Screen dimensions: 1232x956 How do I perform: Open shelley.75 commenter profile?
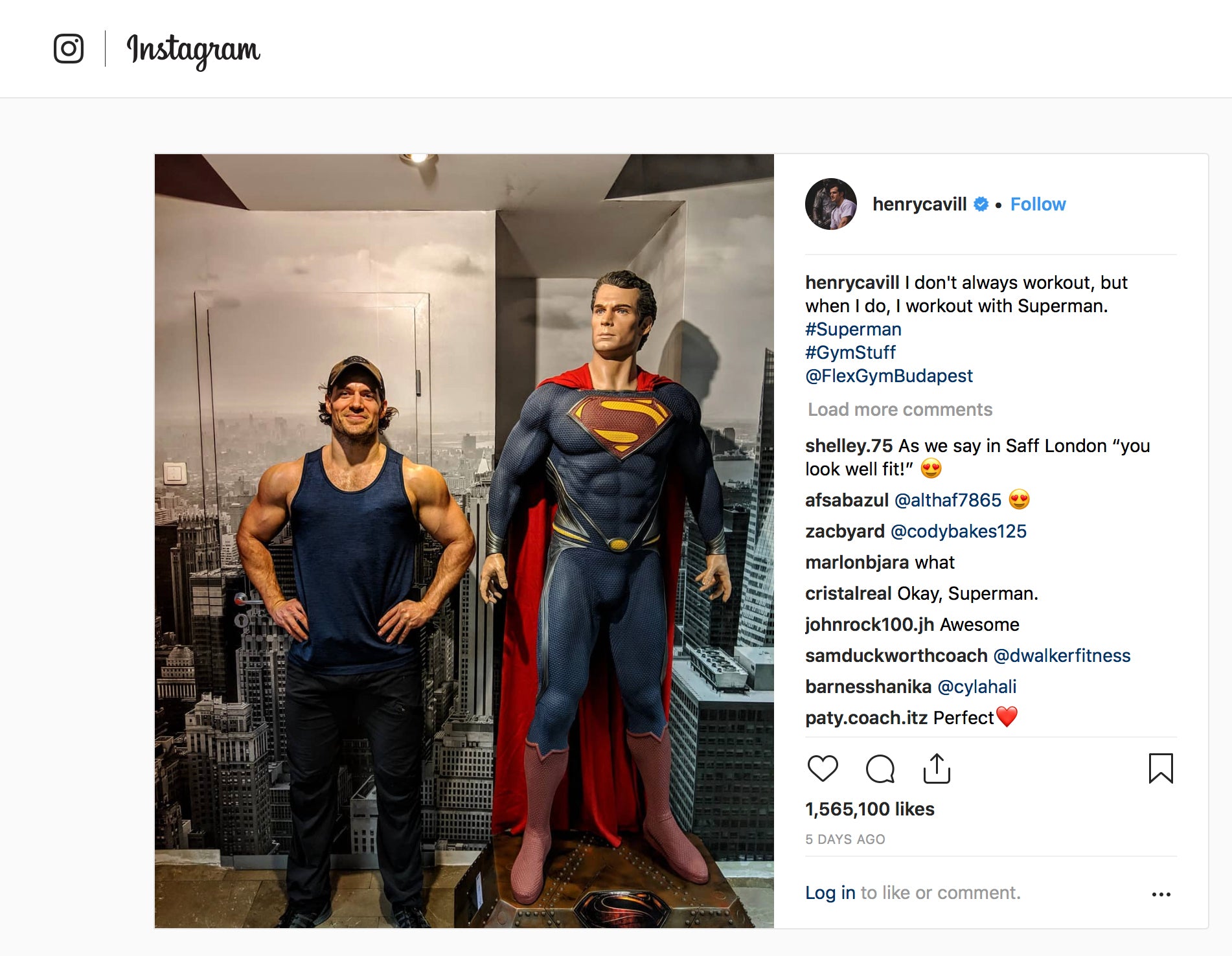[x=849, y=446]
